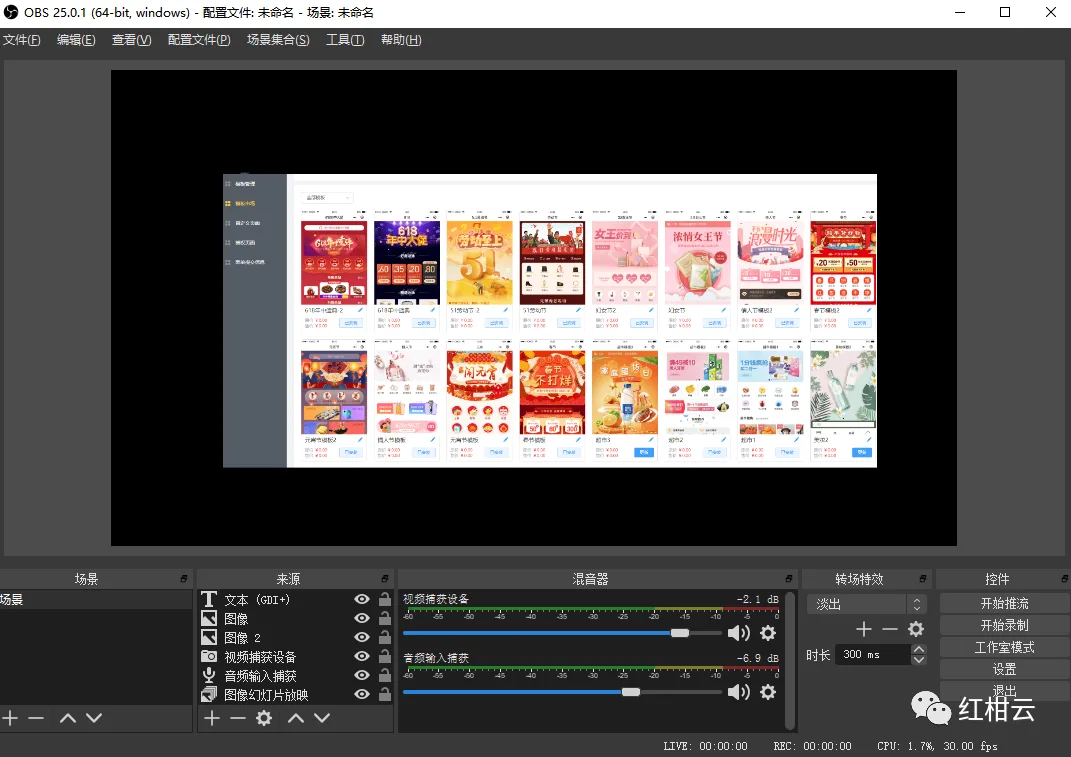
Task: Lock the 图像 2 source
Action: pos(385,637)
